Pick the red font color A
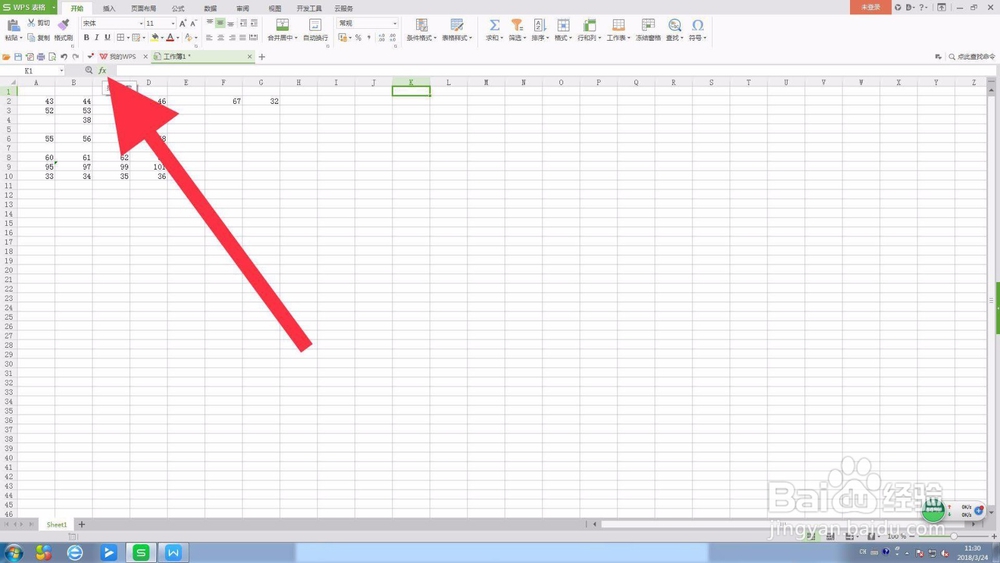This screenshot has height=563, width=1000. [170, 38]
